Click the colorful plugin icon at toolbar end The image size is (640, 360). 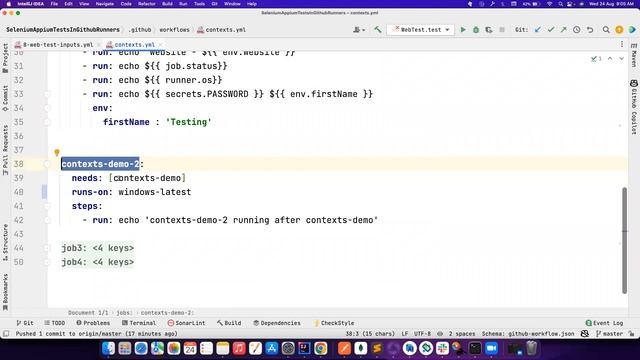click(632, 29)
